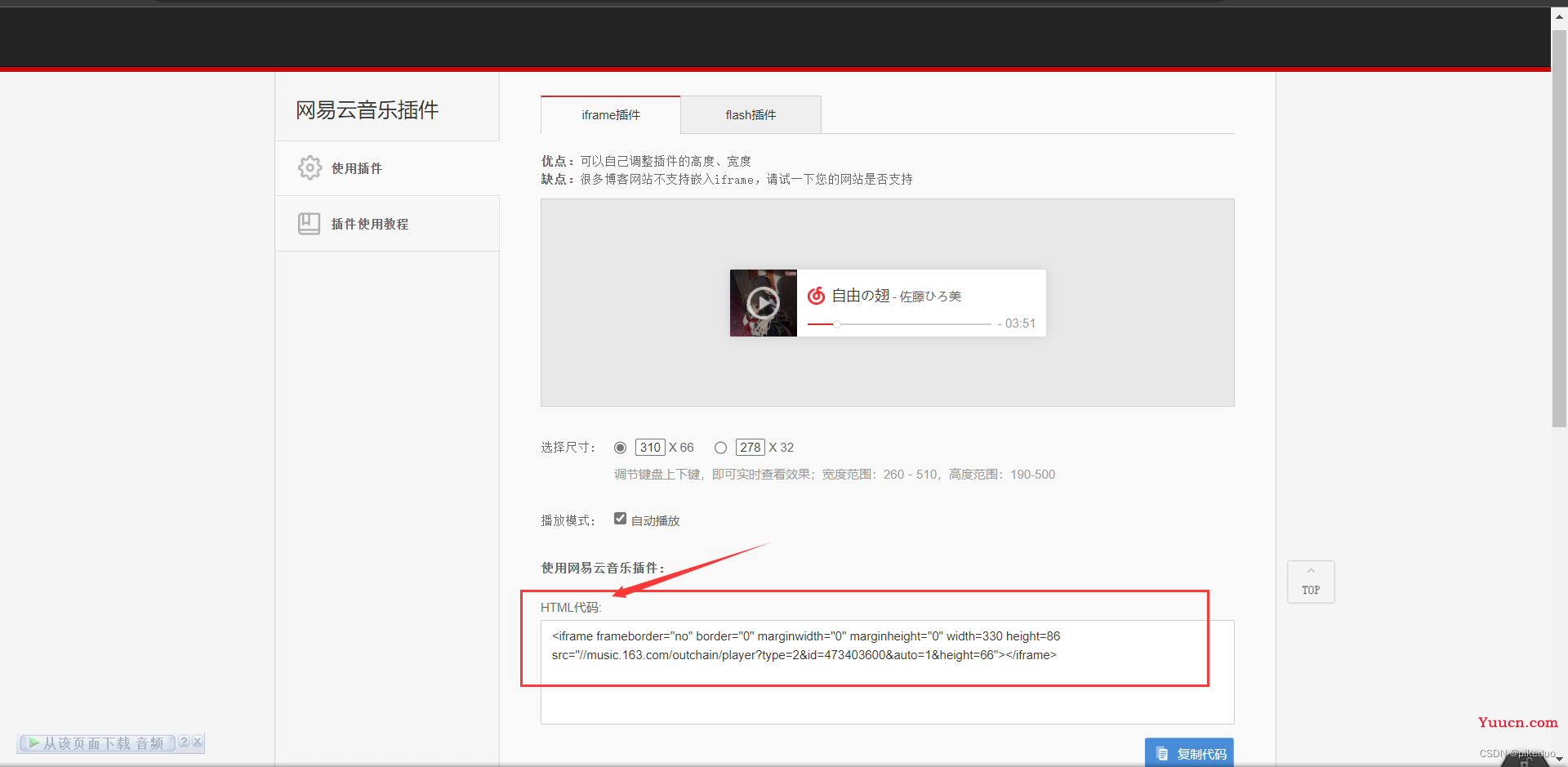Click the artist name 佐藤ひろ美

pyautogui.click(x=930, y=297)
